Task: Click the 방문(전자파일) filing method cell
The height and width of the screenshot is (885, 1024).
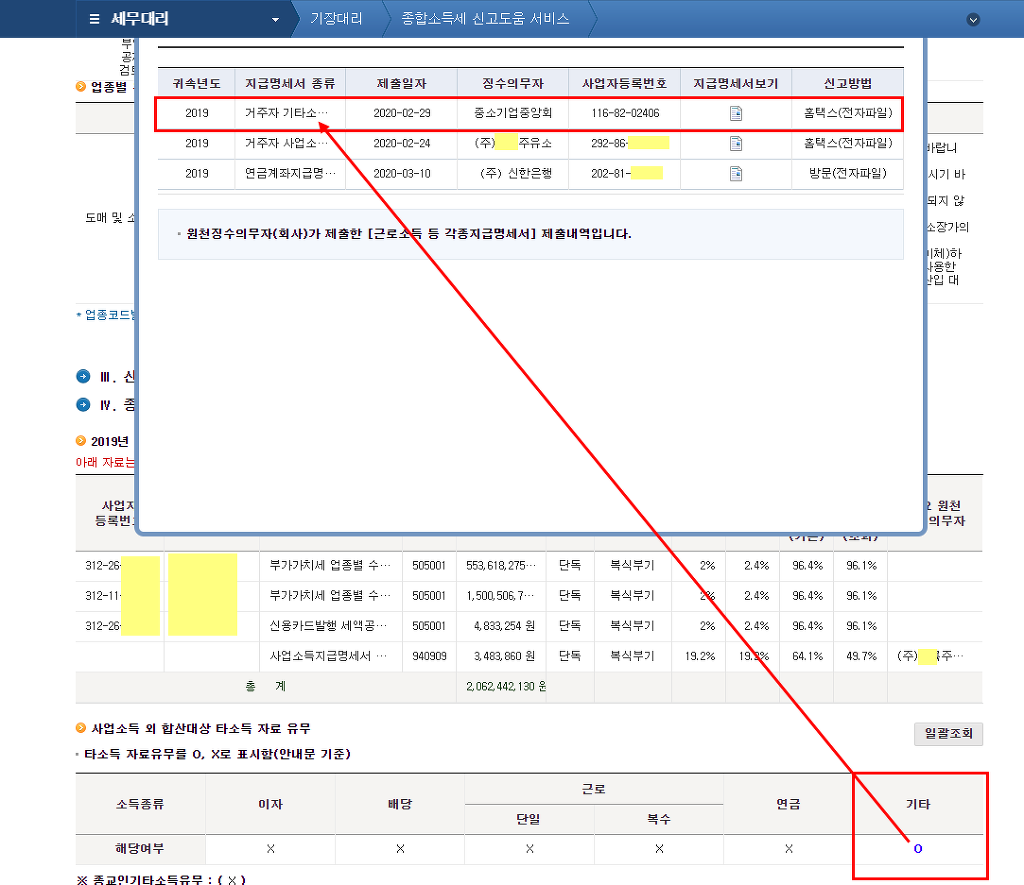Action: click(x=848, y=173)
